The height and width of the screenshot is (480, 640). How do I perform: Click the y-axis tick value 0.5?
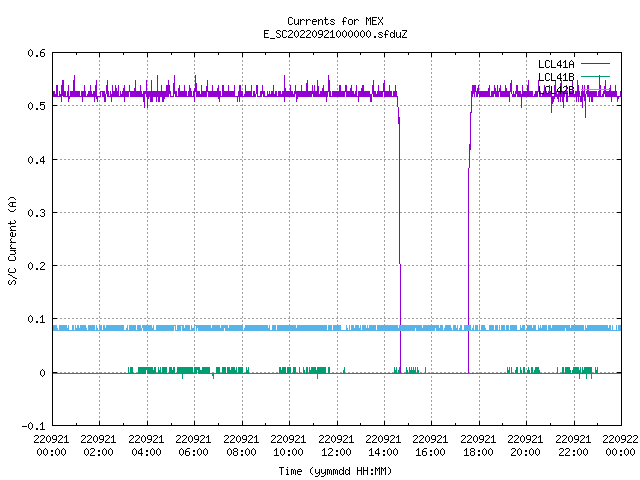pyautogui.click(x=36, y=106)
